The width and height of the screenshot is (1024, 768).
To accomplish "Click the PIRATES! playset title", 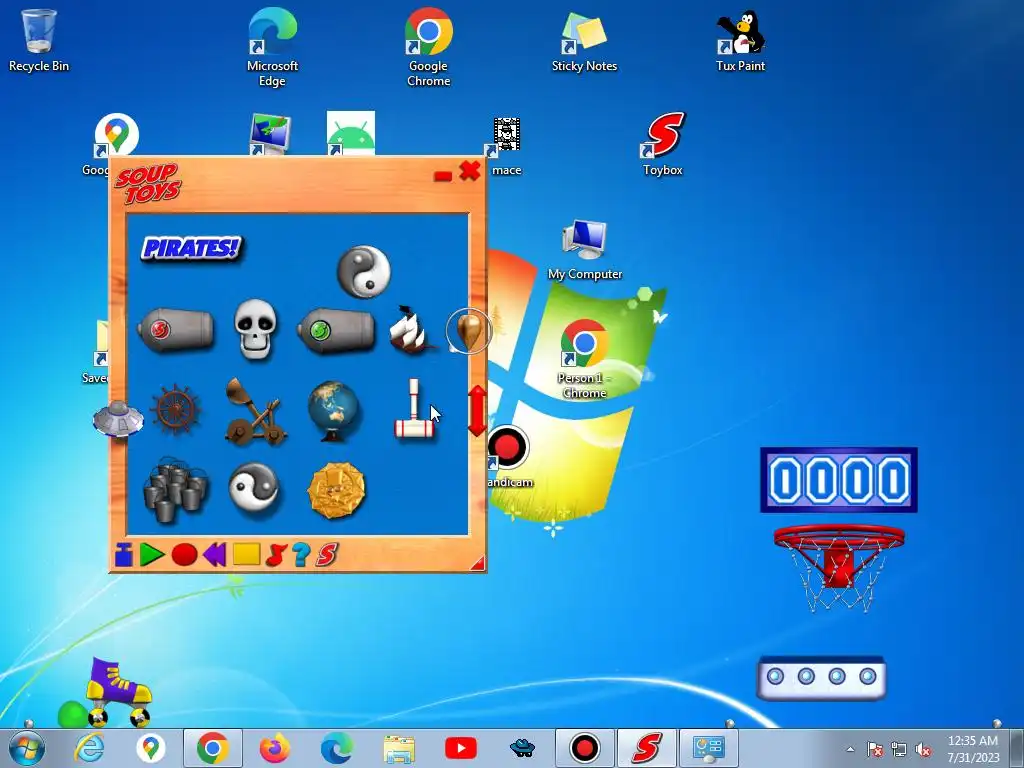I will [x=191, y=249].
